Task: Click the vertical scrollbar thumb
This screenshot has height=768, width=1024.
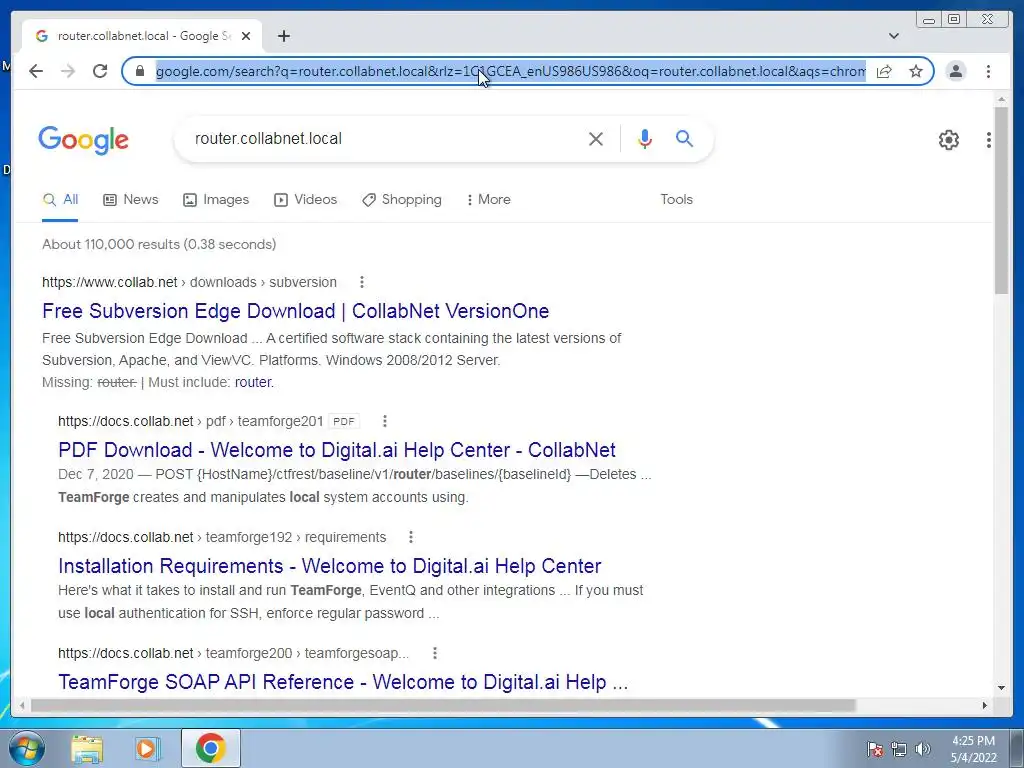Action: pos(1002,200)
